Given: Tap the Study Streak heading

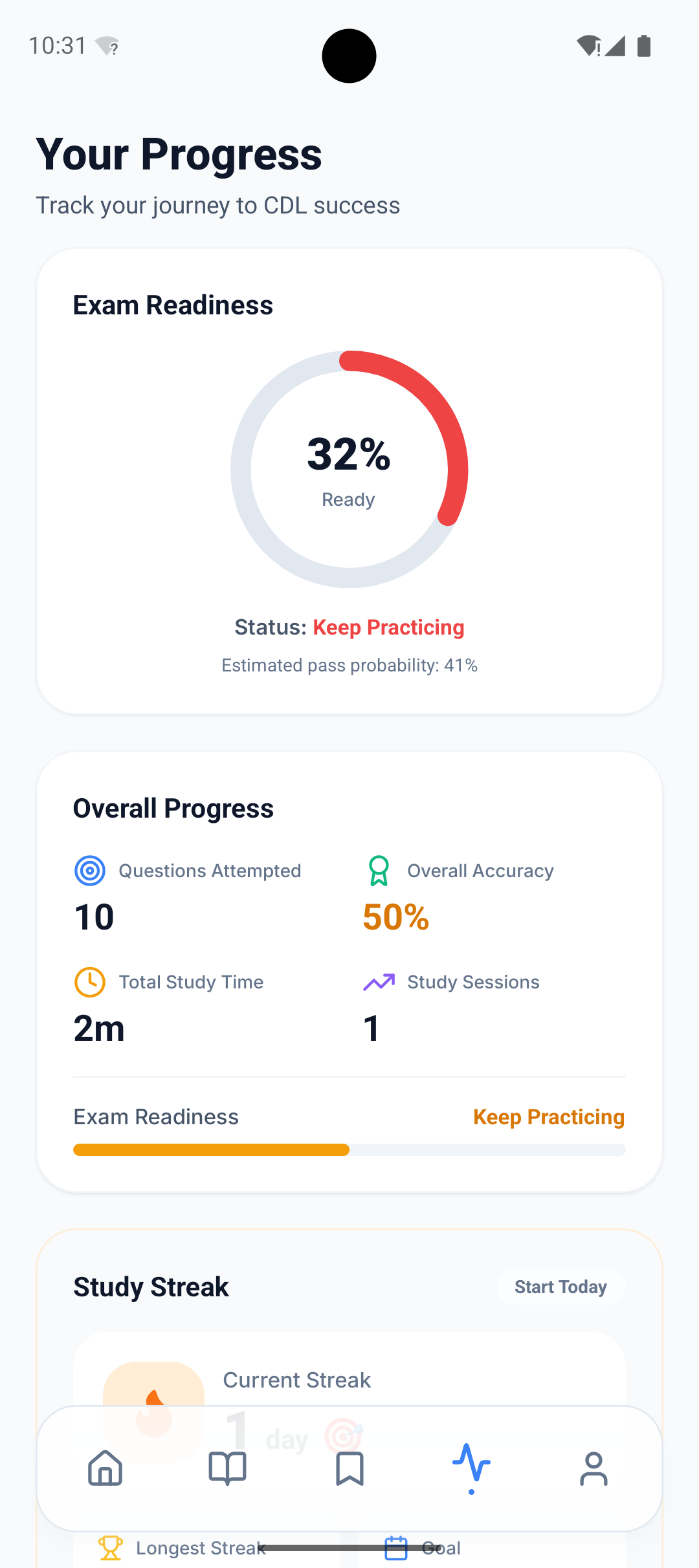Looking at the screenshot, I should click(x=151, y=1287).
